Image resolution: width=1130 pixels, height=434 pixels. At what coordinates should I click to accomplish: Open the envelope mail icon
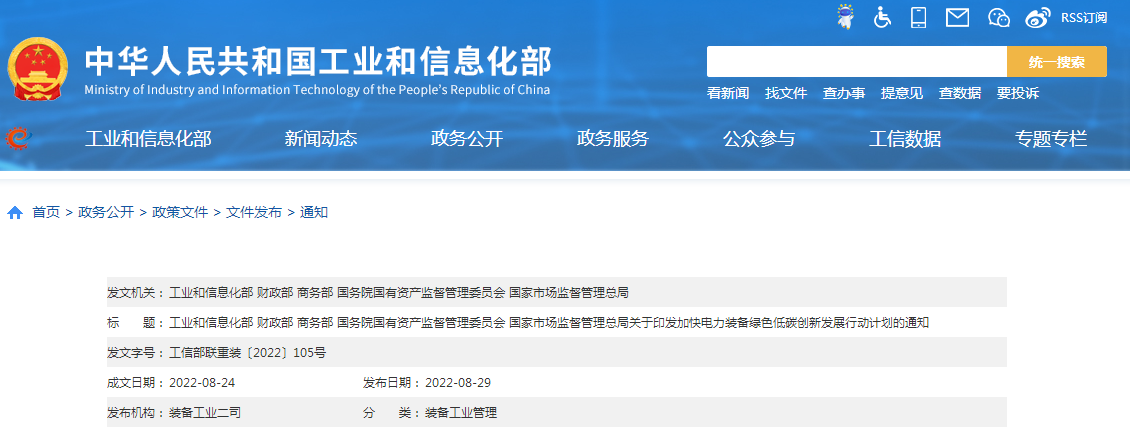point(957,17)
